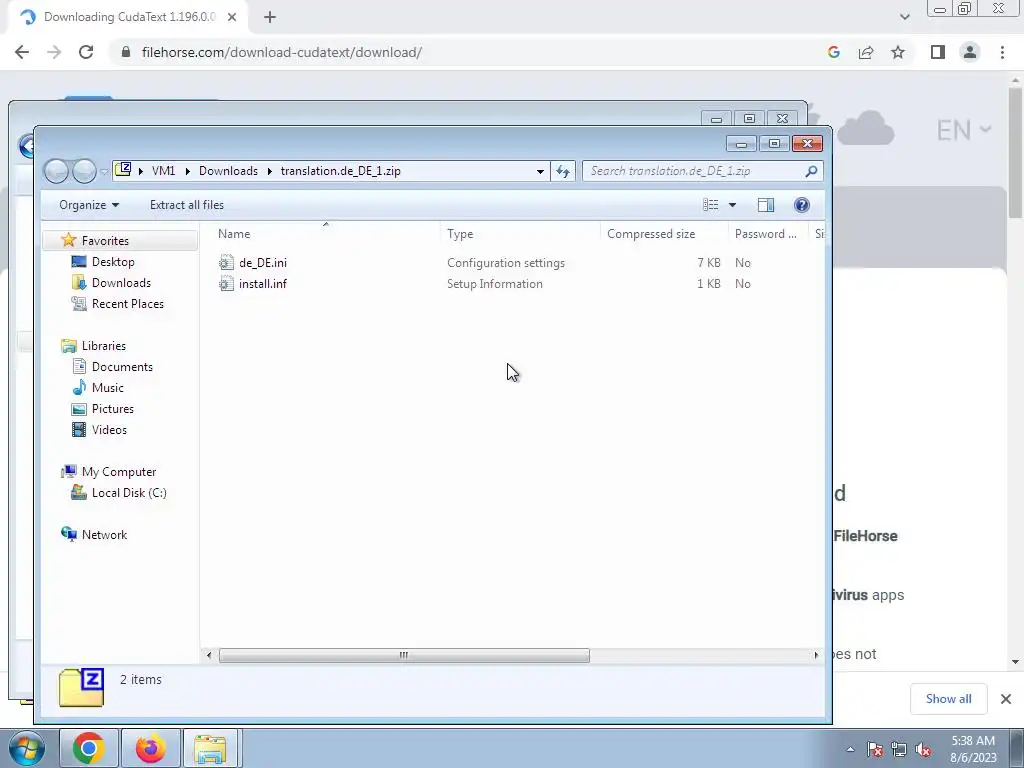Viewport: 1024px width, 768px height.
Task: Click the Downloads breadcrumb segment
Action: [228, 171]
